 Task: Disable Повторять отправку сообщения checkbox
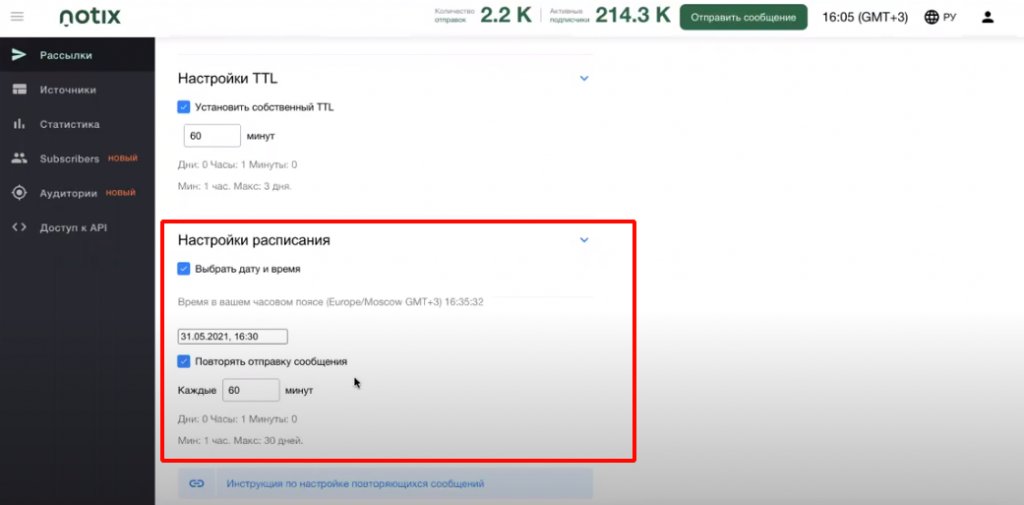point(183,361)
